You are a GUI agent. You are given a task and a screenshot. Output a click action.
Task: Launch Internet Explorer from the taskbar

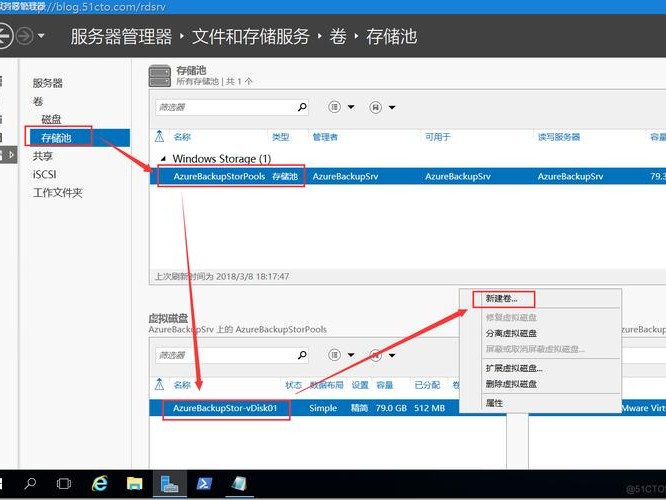click(99, 483)
